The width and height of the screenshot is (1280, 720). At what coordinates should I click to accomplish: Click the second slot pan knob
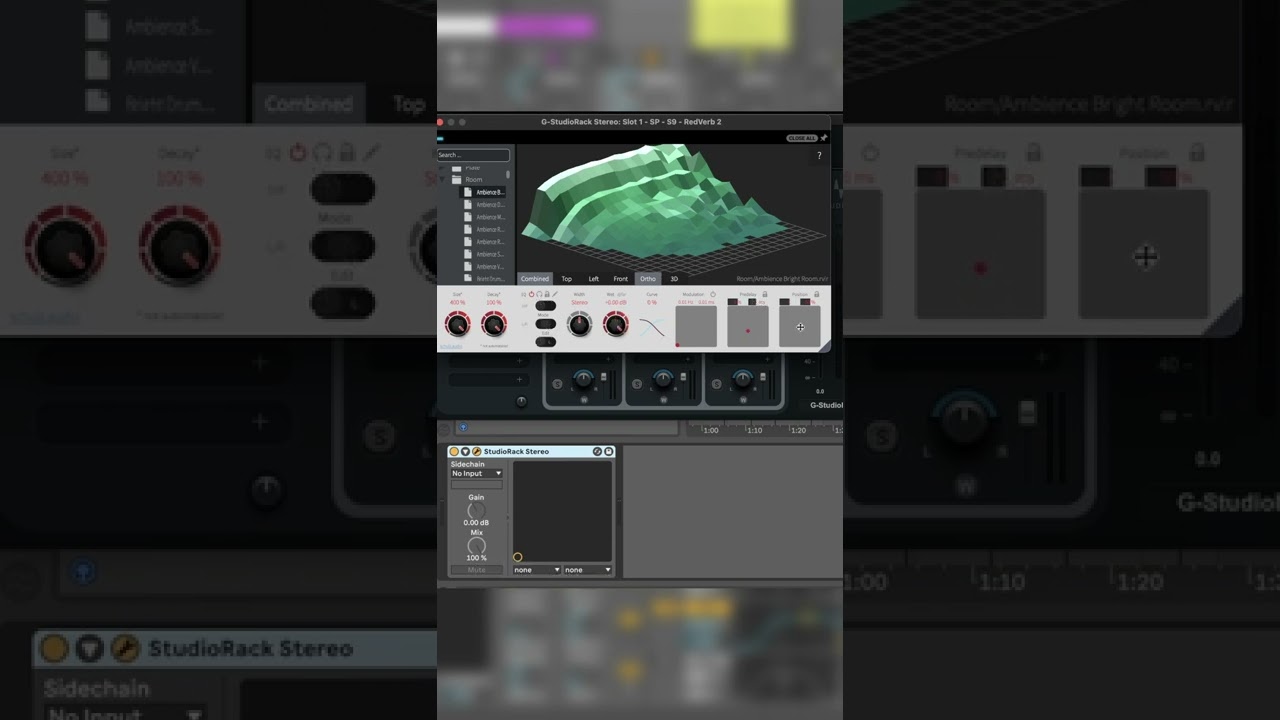663,379
